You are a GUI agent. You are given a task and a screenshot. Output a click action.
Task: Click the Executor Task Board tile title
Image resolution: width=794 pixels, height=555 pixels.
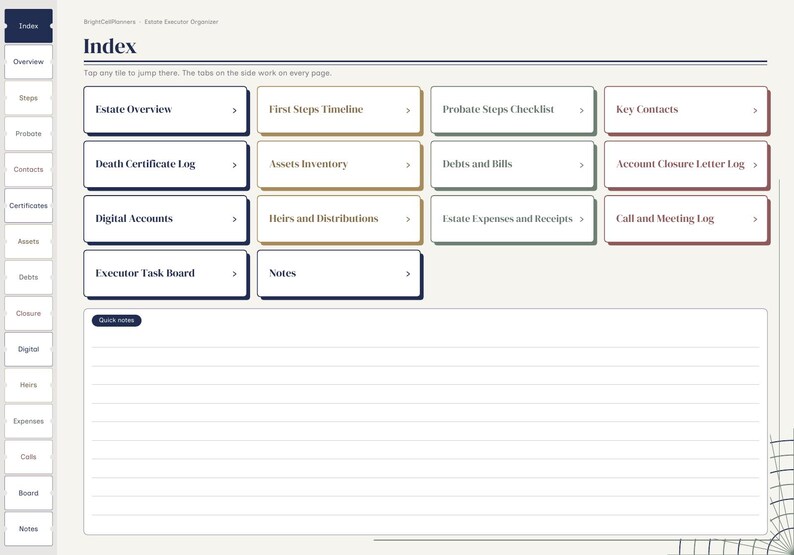(x=145, y=273)
